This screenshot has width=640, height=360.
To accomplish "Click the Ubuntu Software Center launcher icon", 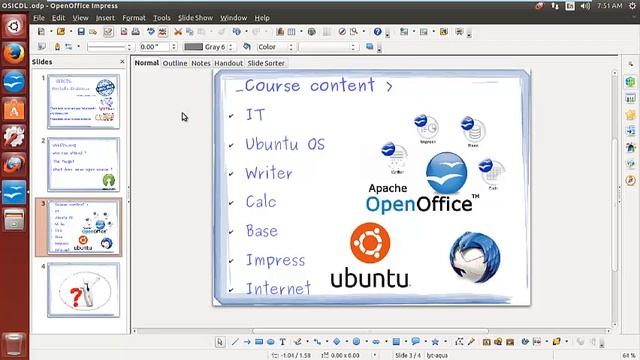I will [x=14, y=109].
